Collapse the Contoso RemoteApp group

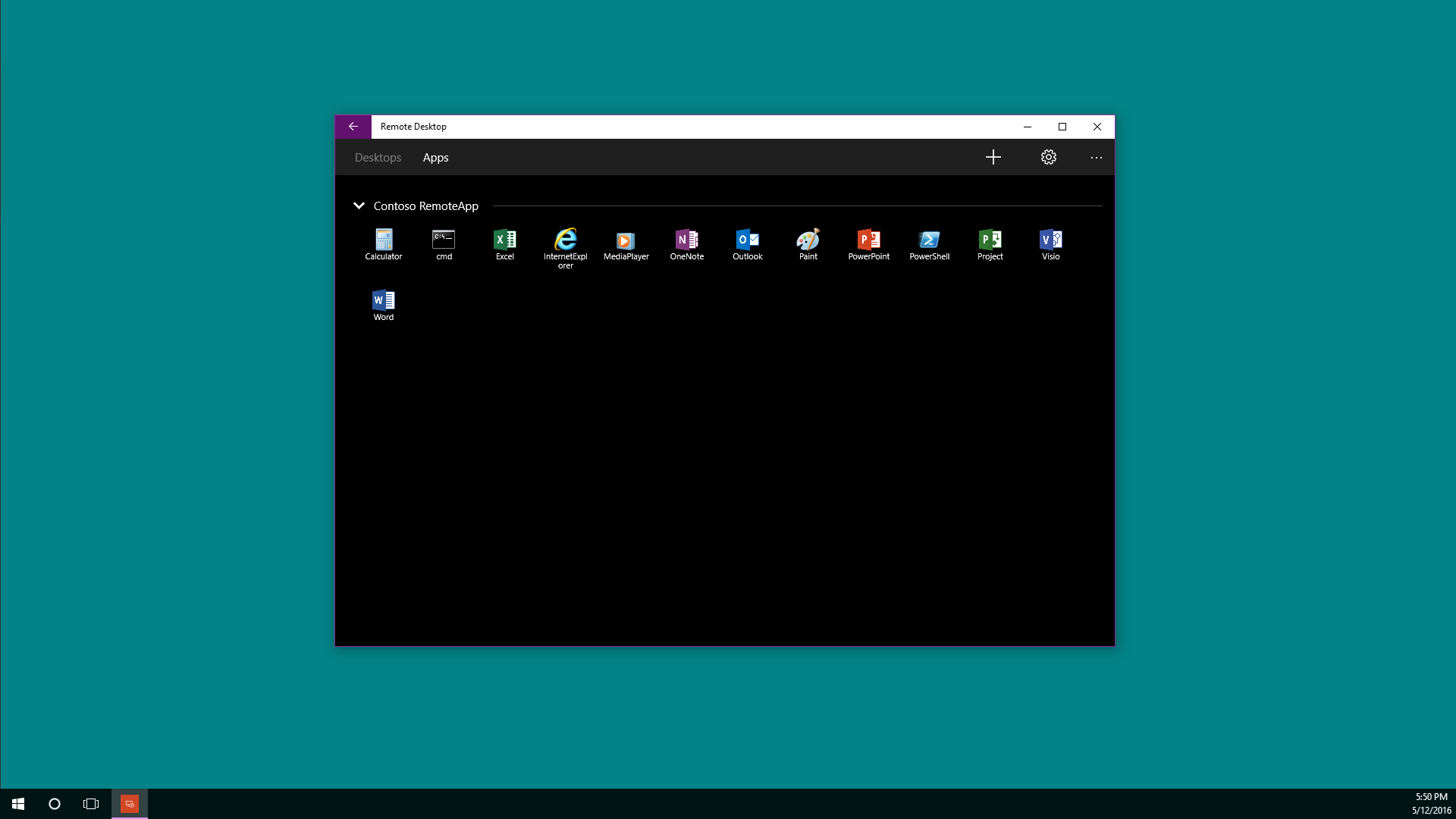pos(359,206)
